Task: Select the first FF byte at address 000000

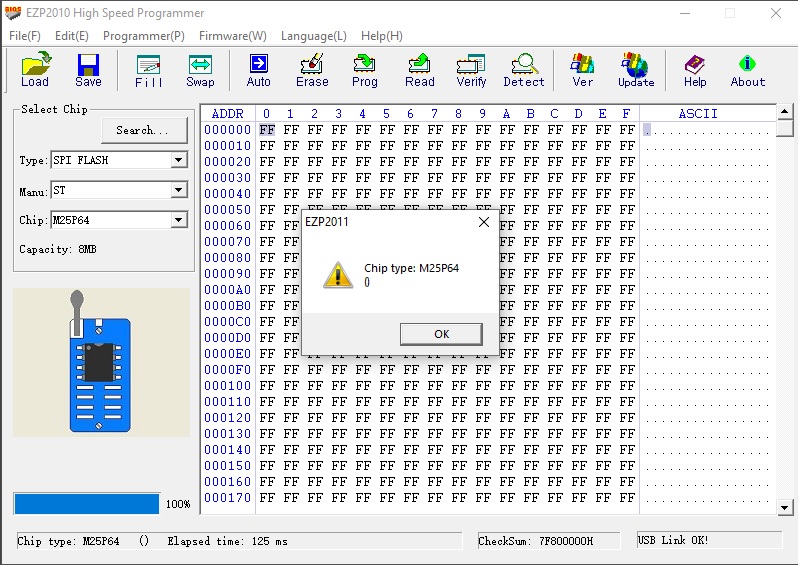Action: point(267,130)
